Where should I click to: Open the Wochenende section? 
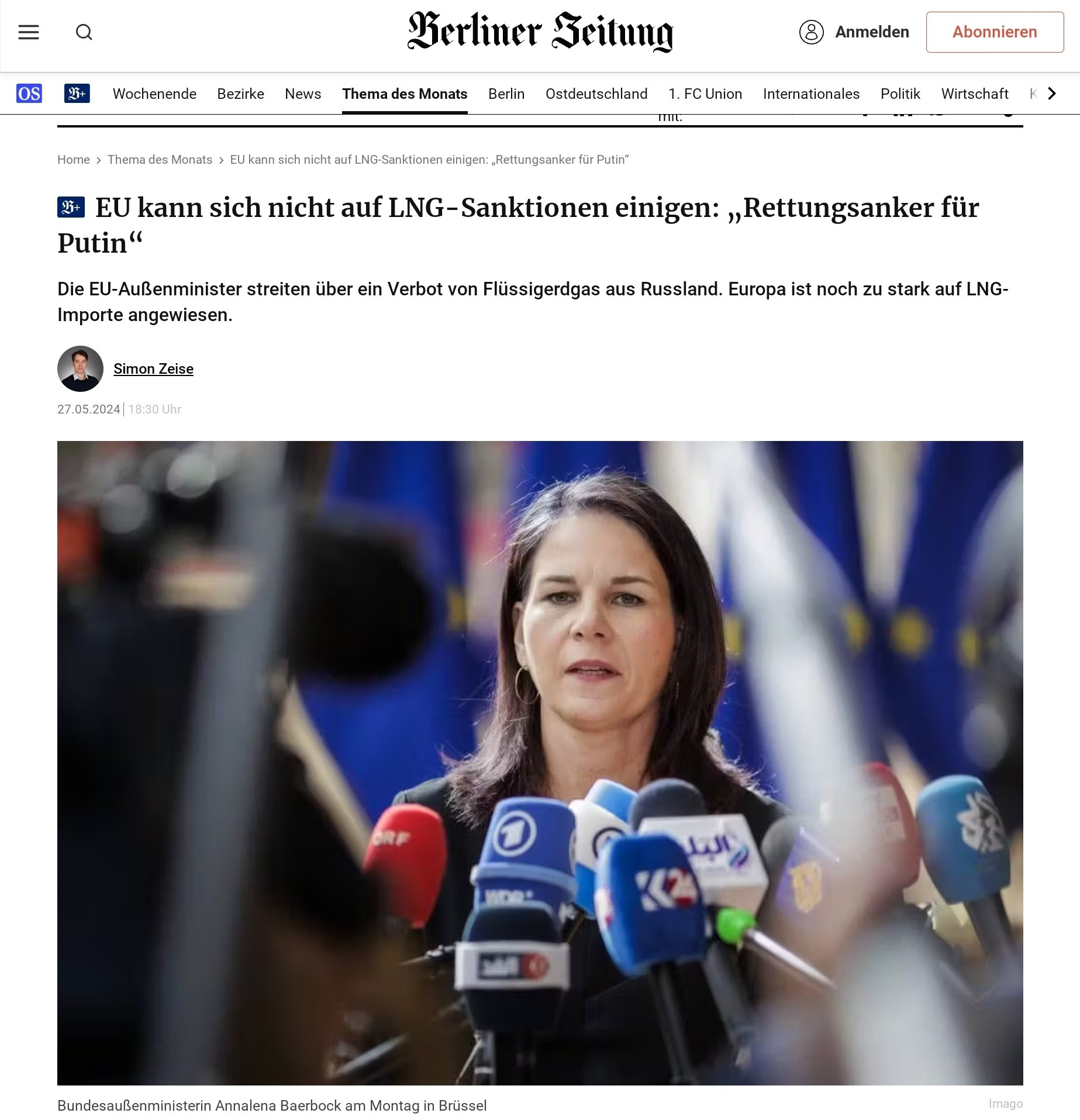[154, 94]
